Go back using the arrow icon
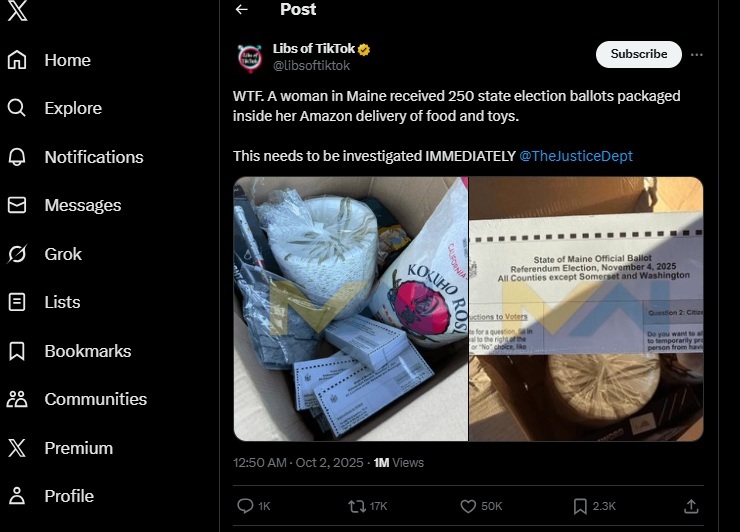 point(241,9)
